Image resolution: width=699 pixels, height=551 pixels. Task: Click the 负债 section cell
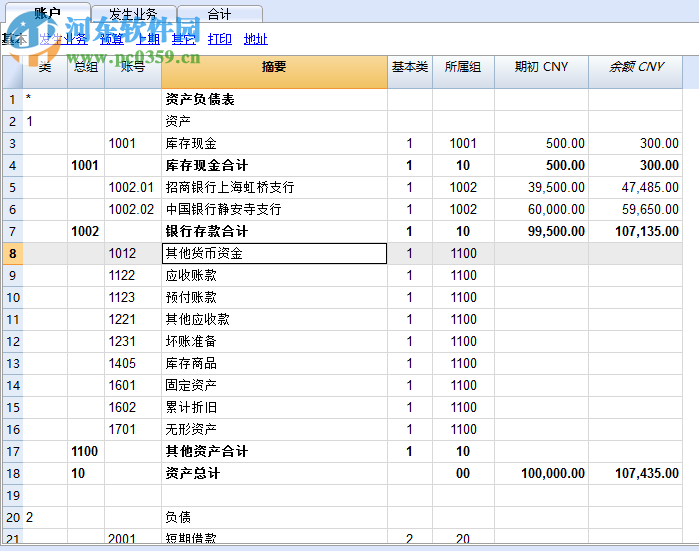pos(274,517)
